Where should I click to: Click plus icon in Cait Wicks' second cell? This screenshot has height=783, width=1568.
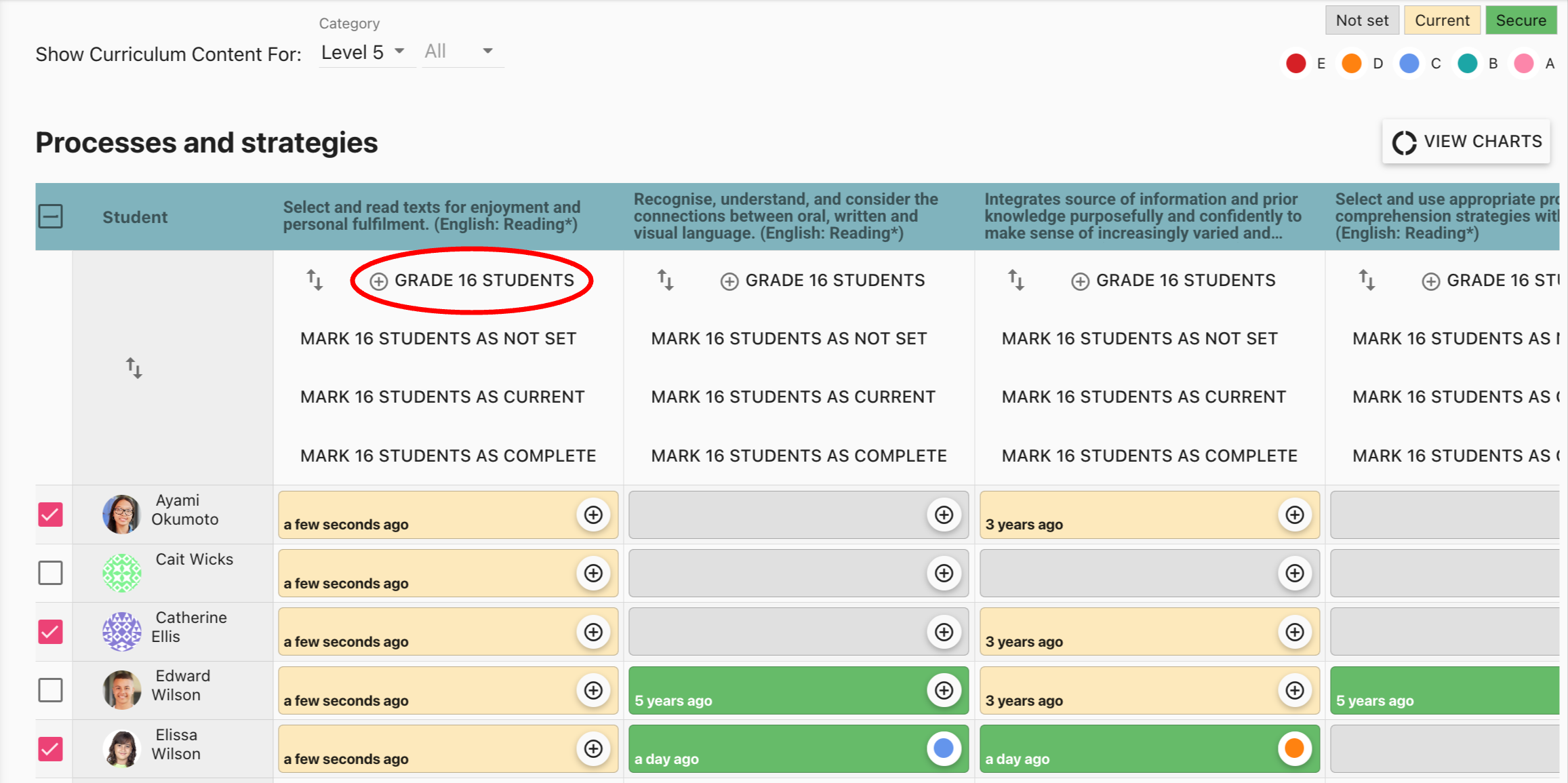click(944, 573)
